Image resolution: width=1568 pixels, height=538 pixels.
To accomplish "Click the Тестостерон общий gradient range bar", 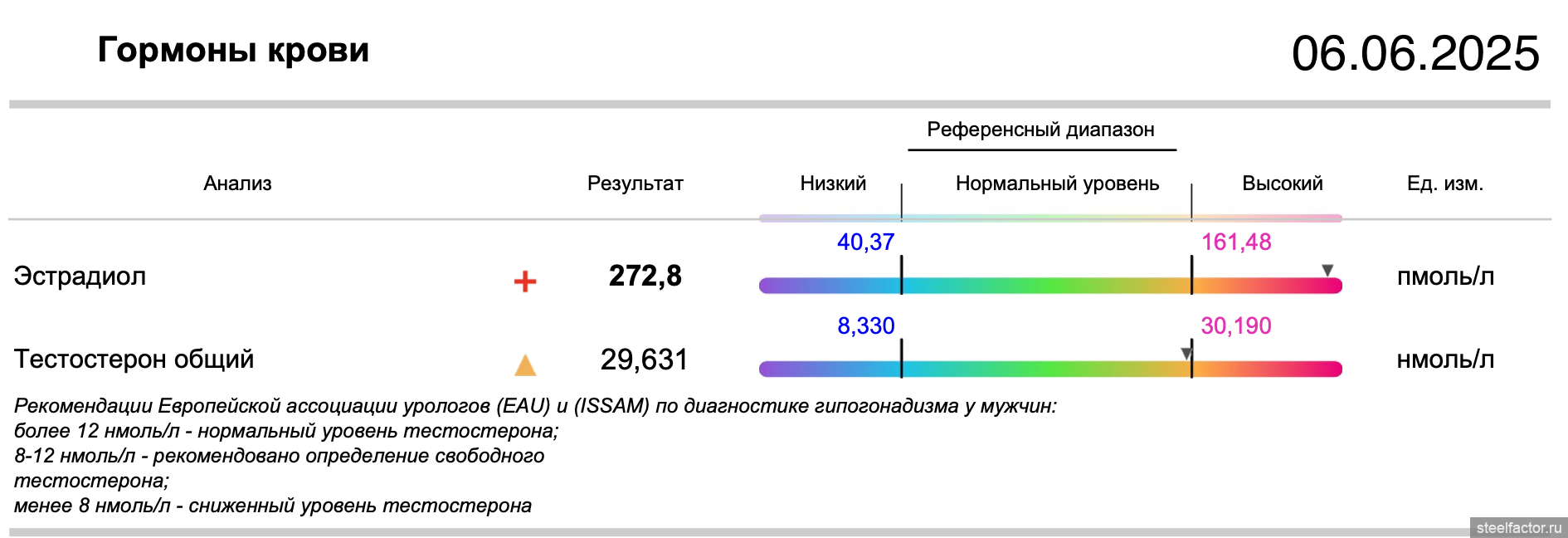I will pyautogui.click(x=1049, y=369).
